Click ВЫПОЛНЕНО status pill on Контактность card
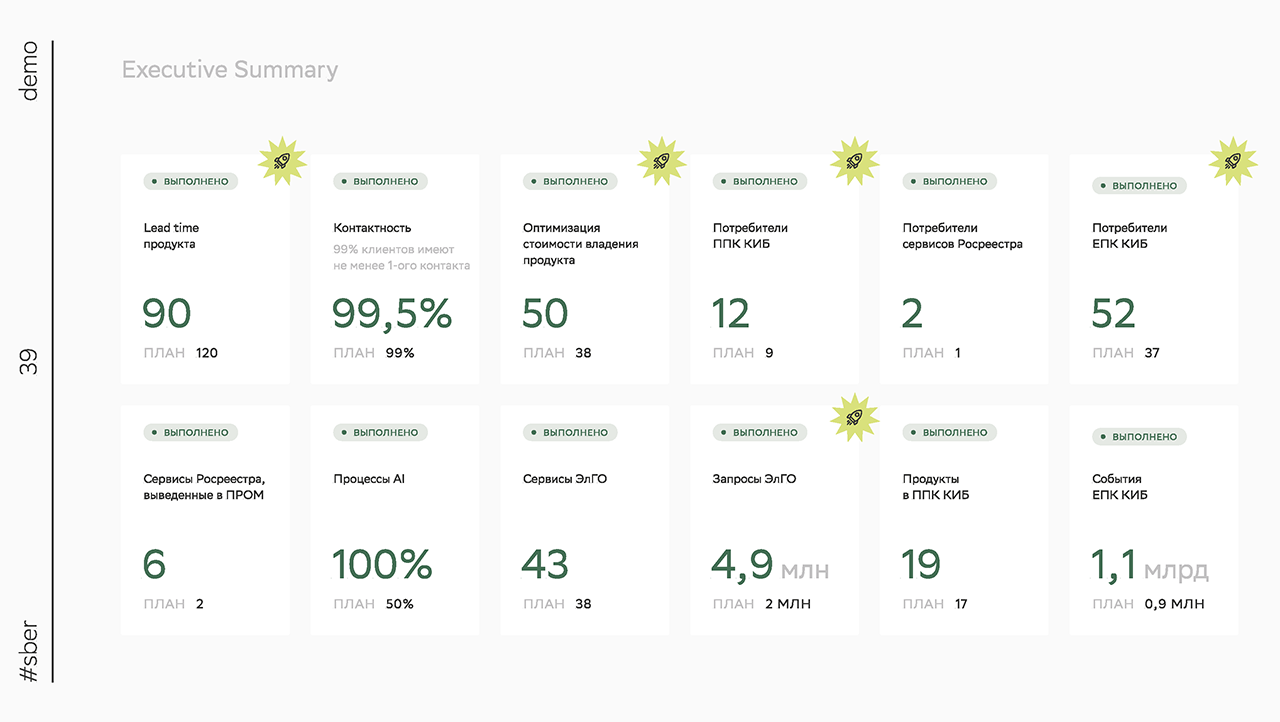Screen dimensions: 1280x722 tap(380, 182)
